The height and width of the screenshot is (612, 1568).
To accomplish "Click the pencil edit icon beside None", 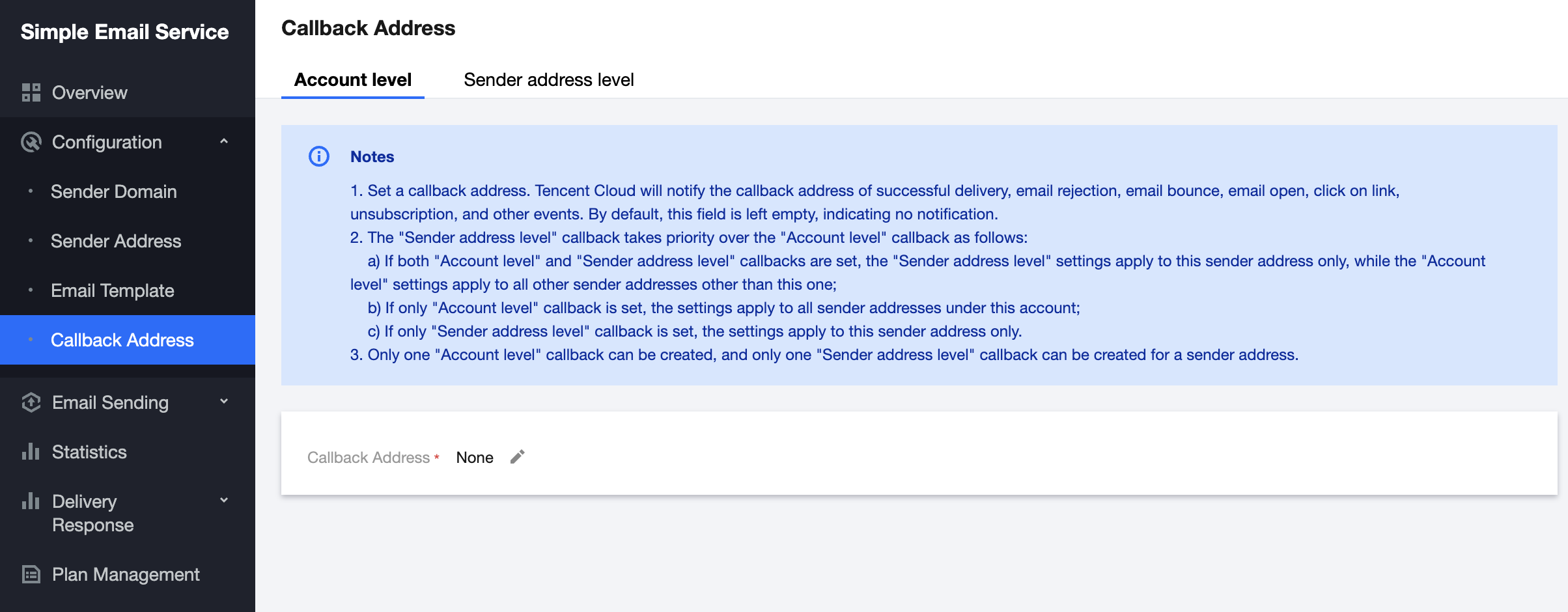I will (517, 457).
